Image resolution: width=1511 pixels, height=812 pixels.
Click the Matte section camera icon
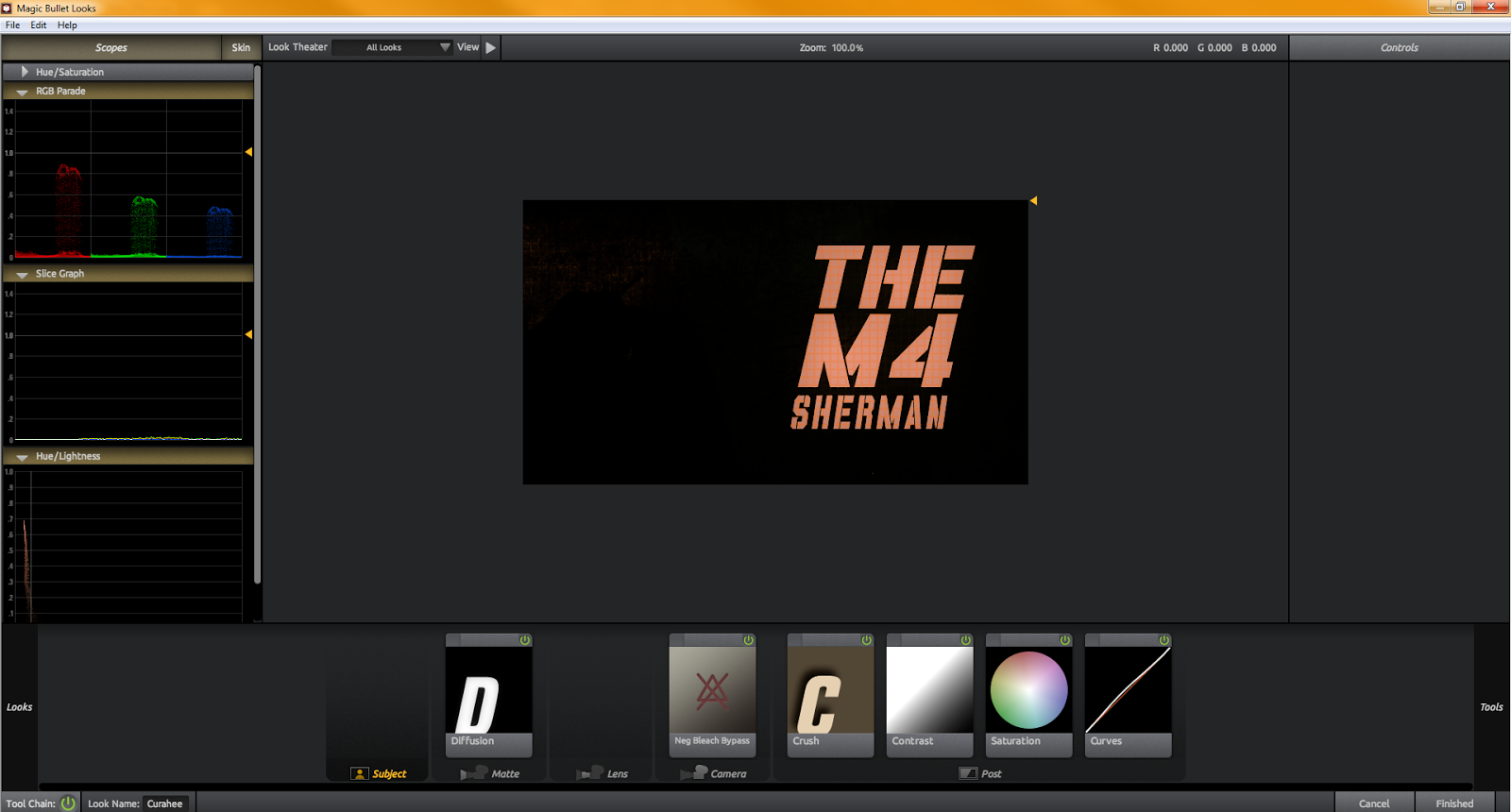tap(475, 773)
